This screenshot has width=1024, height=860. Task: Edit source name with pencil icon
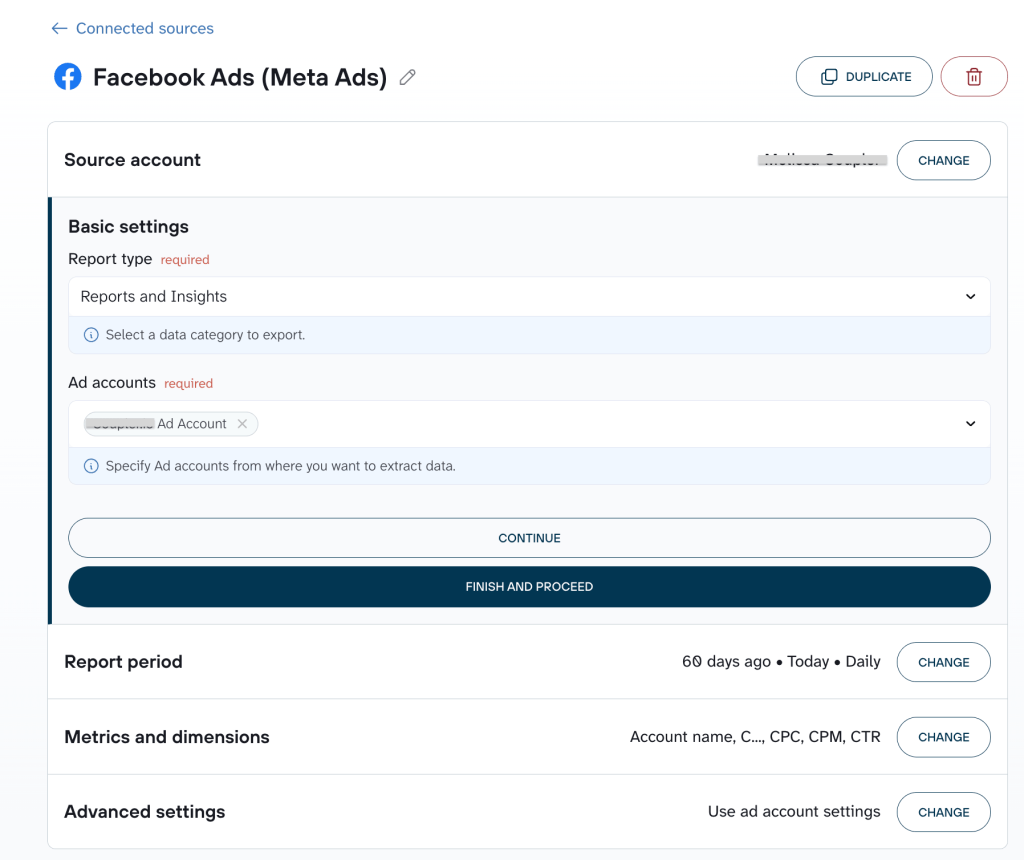tap(408, 77)
